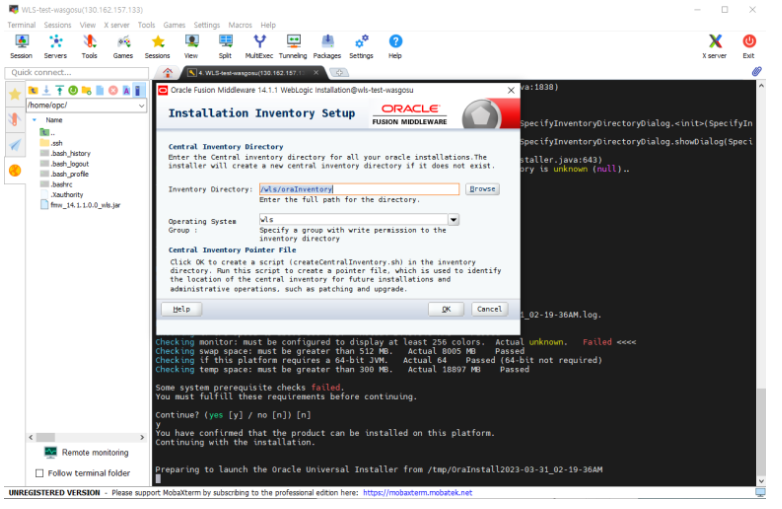The image size is (782, 509).
Task: Click the new folder icon in SFTP toolbar
Action: [87, 90]
